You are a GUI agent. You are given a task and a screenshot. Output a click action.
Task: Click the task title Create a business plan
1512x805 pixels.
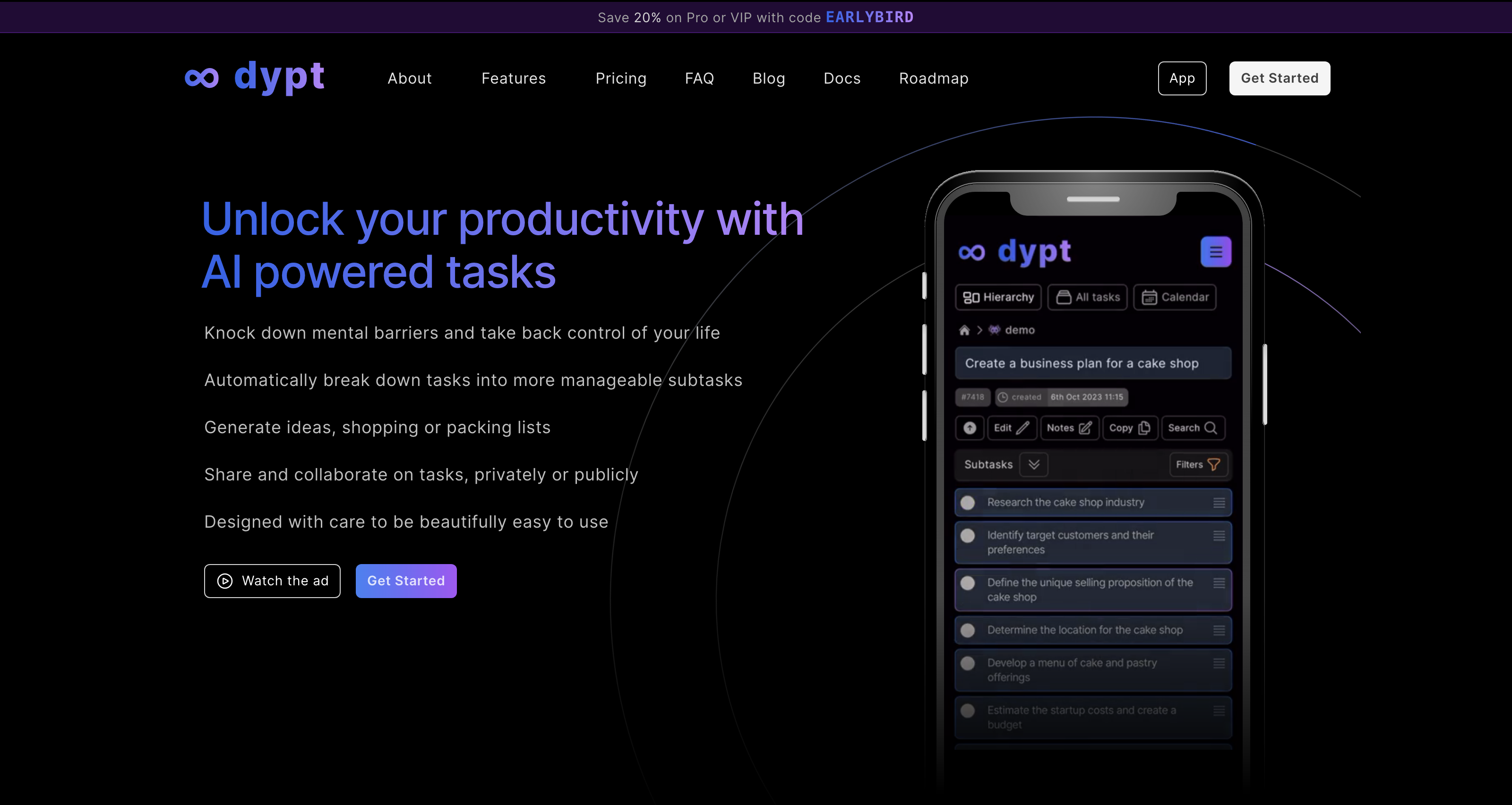(x=1093, y=363)
